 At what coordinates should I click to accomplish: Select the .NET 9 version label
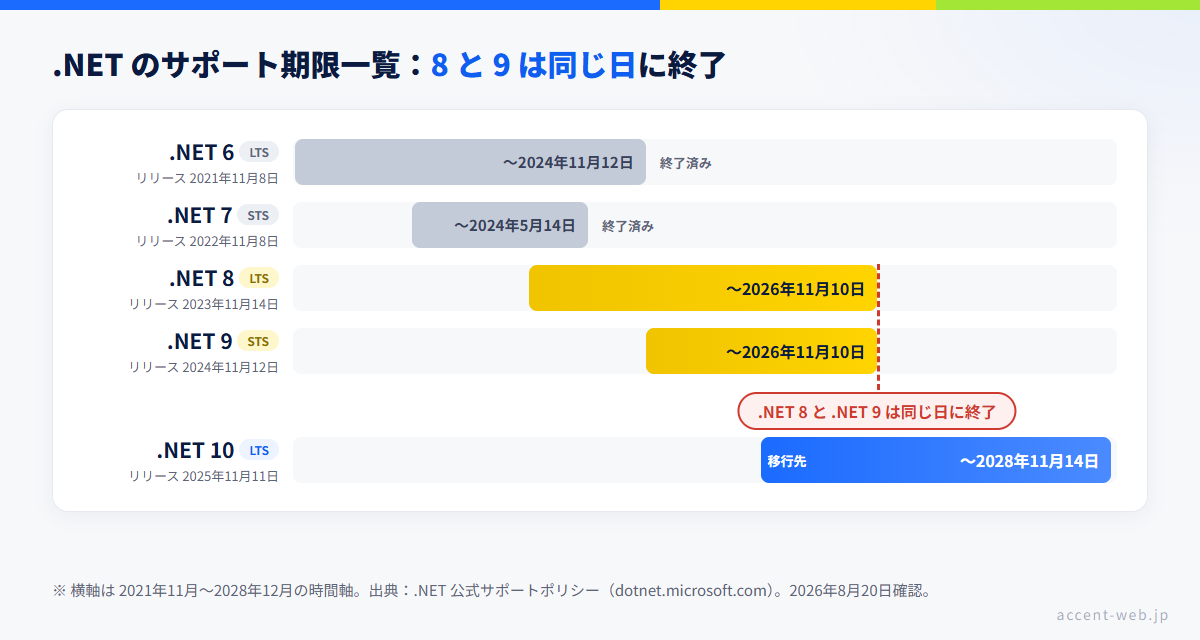point(201,341)
